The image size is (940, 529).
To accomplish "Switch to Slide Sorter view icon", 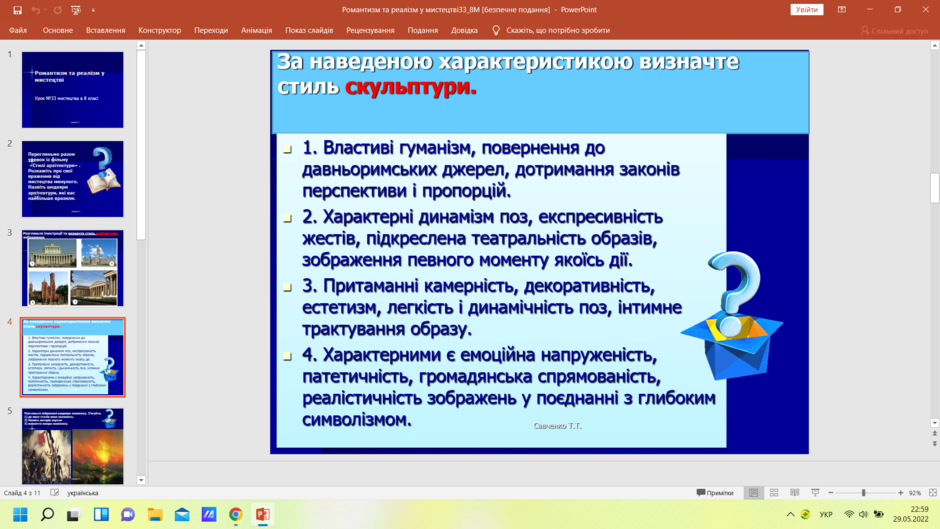I will coord(774,493).
